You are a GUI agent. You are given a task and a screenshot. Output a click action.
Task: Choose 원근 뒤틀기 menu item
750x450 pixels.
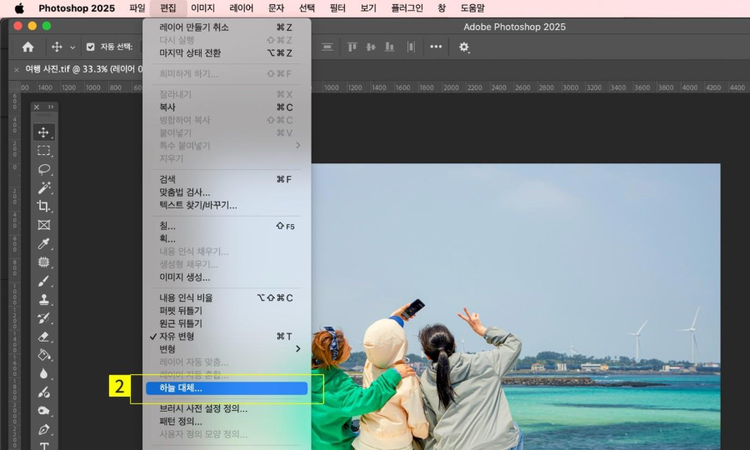226,323
